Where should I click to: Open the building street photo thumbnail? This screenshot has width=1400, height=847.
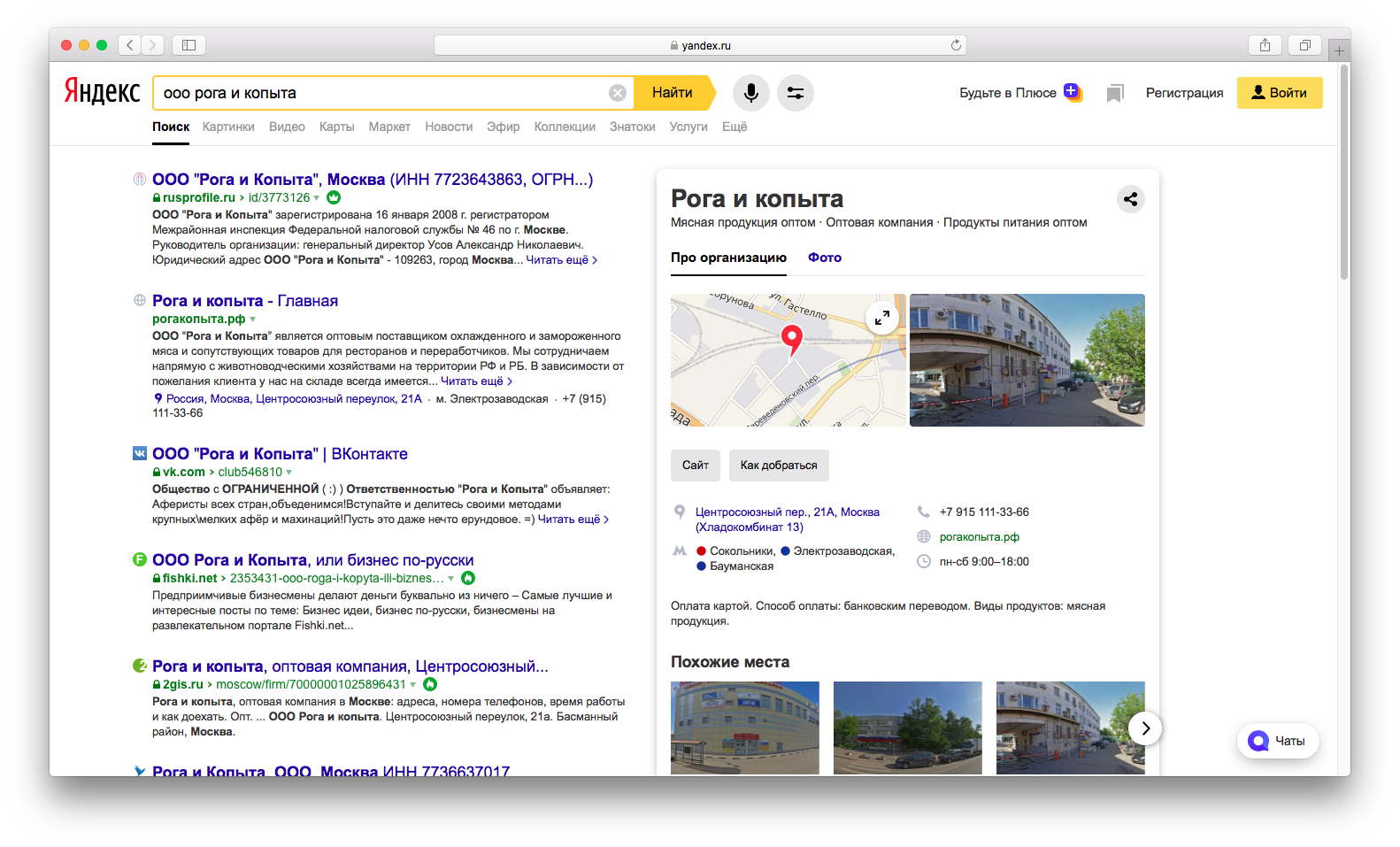(1027, 360)
